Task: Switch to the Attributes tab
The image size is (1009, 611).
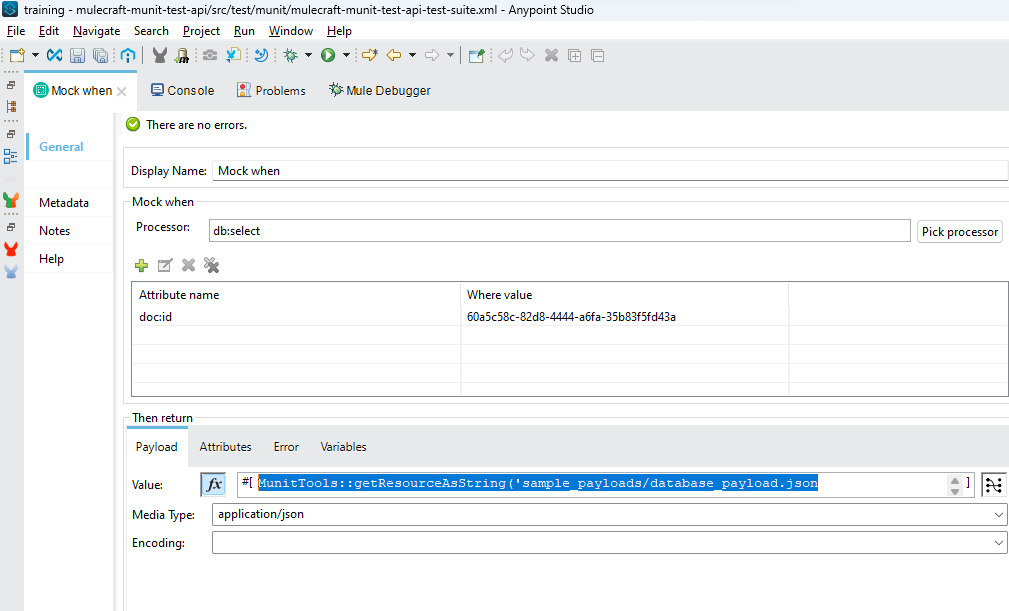Action: (225, 447)
